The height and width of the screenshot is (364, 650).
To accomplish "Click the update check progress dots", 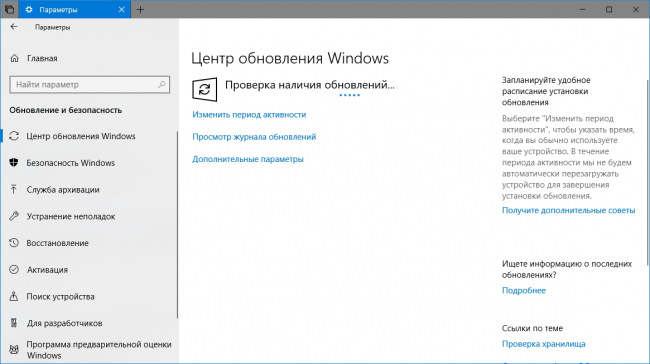I will [349, 95].
